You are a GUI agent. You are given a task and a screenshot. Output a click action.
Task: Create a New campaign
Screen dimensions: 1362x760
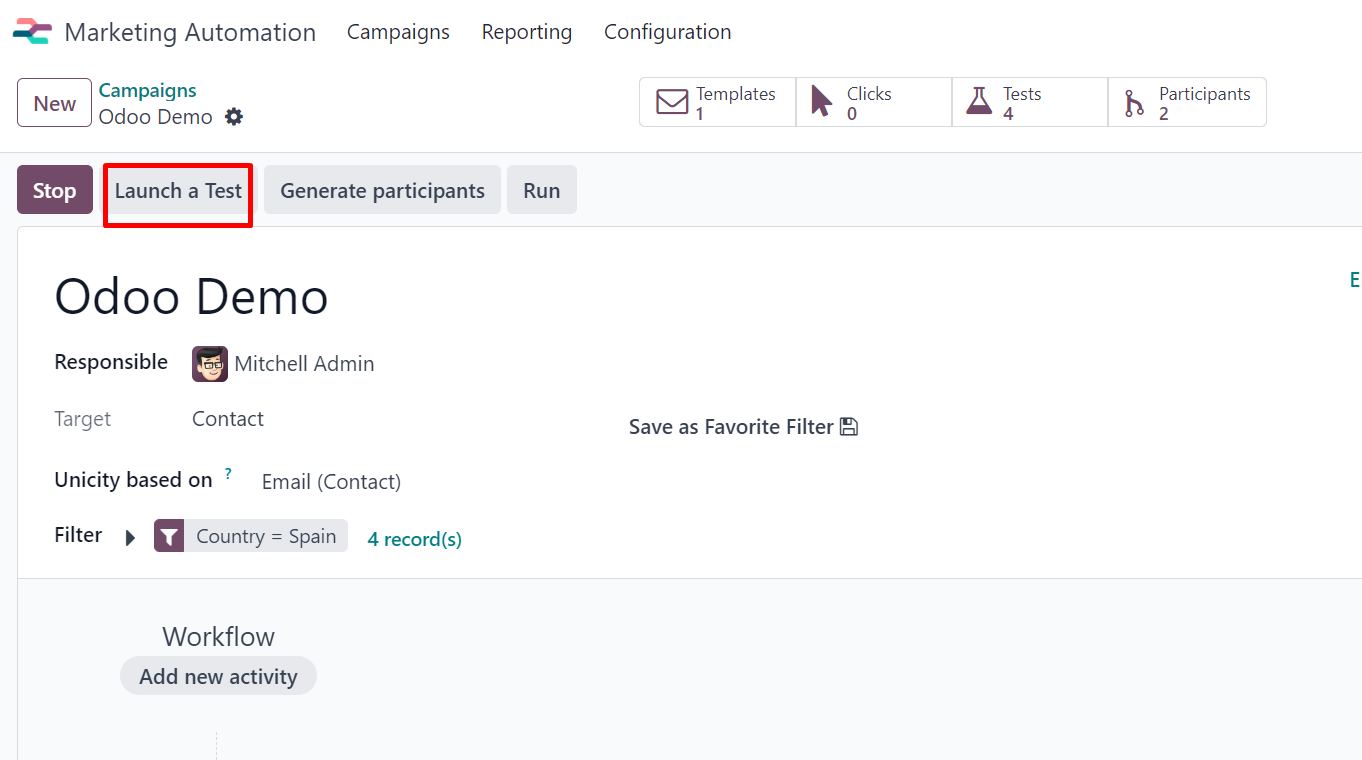(x=55, y=103)
